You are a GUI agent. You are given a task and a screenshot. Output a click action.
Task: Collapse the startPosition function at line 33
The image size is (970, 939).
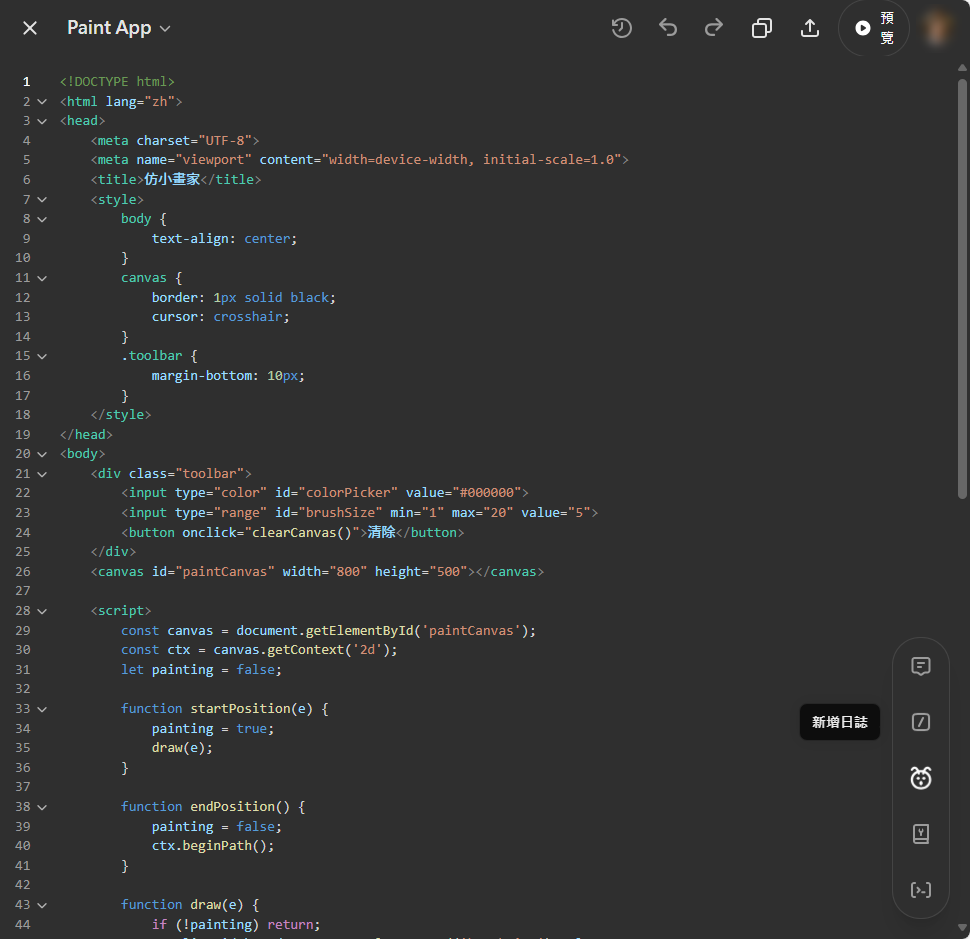tap(42, 710)
